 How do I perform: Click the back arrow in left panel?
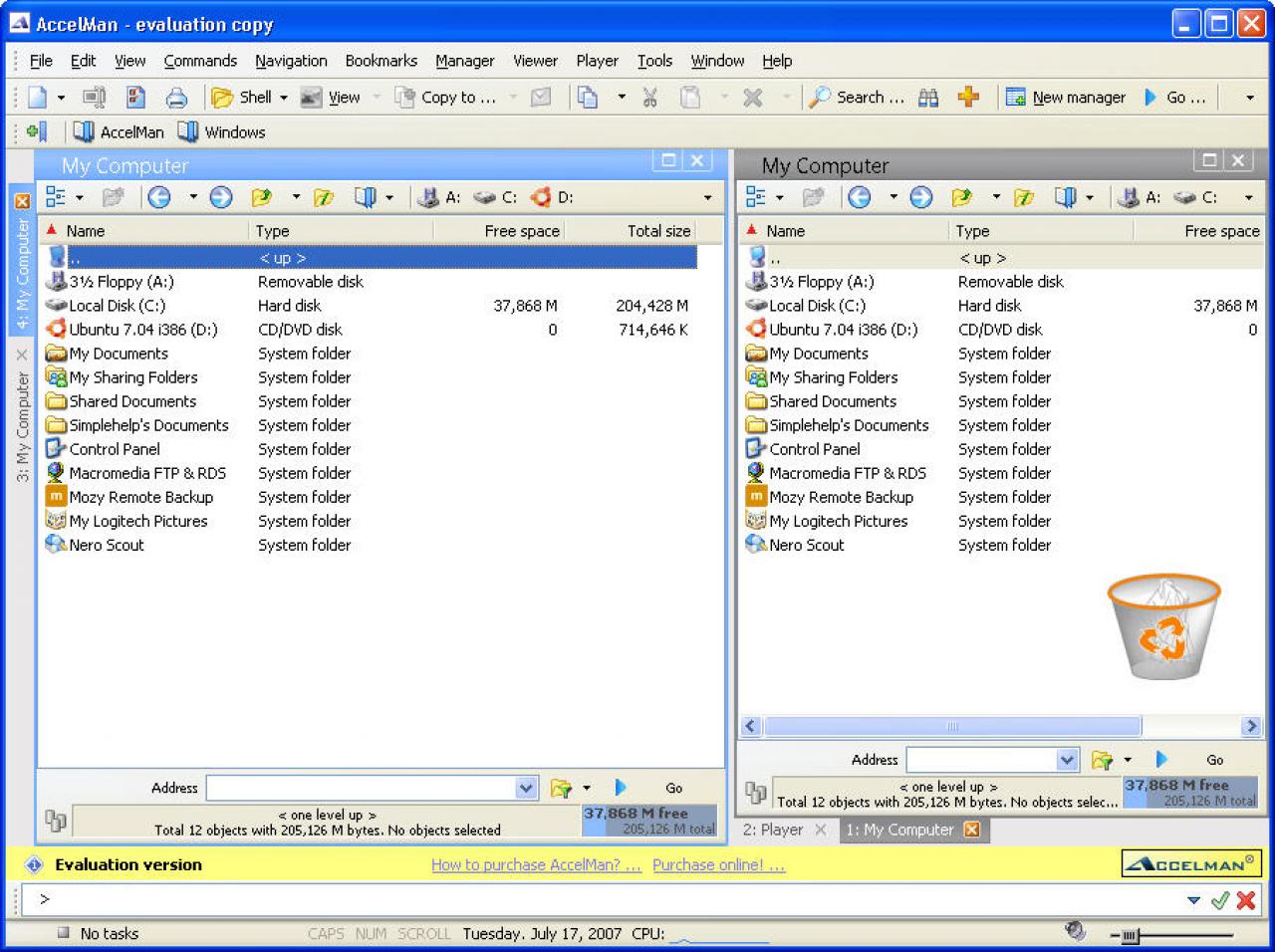(x=159, y=197)
